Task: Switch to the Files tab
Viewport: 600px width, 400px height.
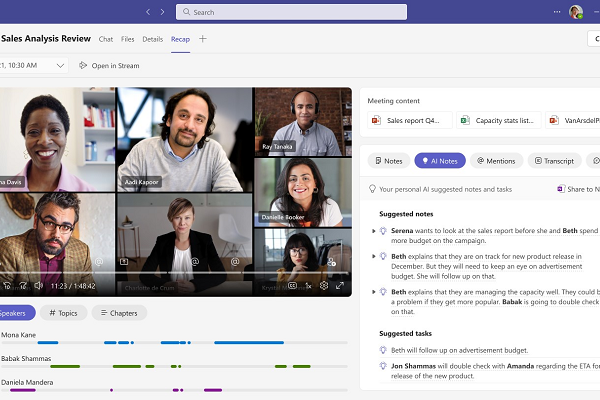Action: pyautogui.click(x=127, y=39)
